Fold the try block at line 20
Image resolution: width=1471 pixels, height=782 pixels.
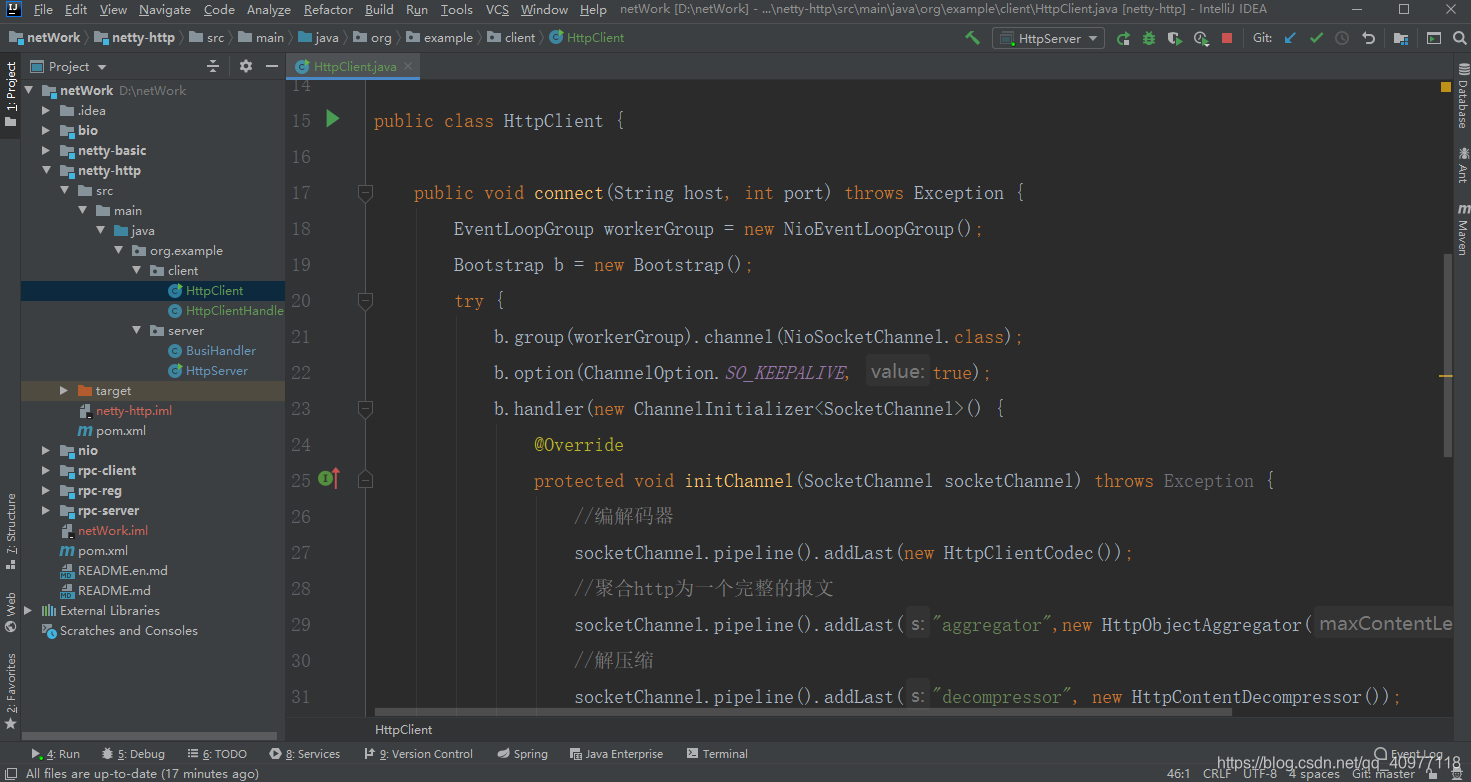click(x=365, y=300)
